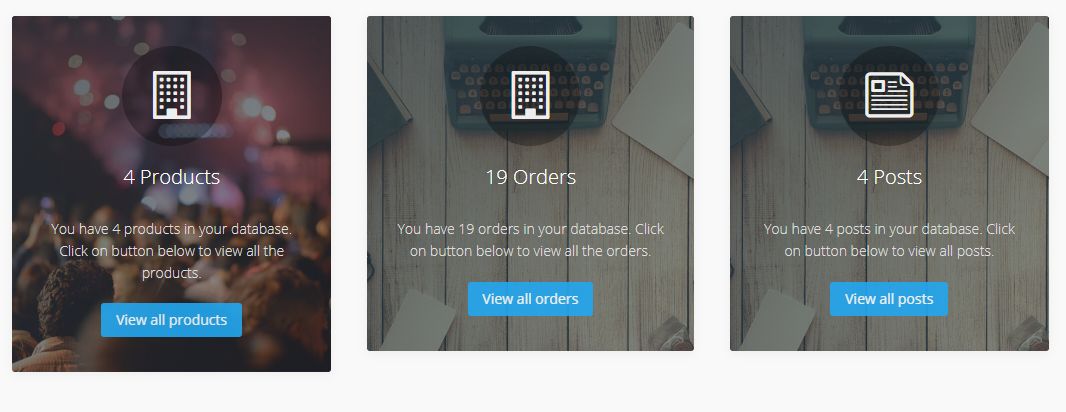
Task: Click the building icon above 19 Orders
Action: pos(530,95)
